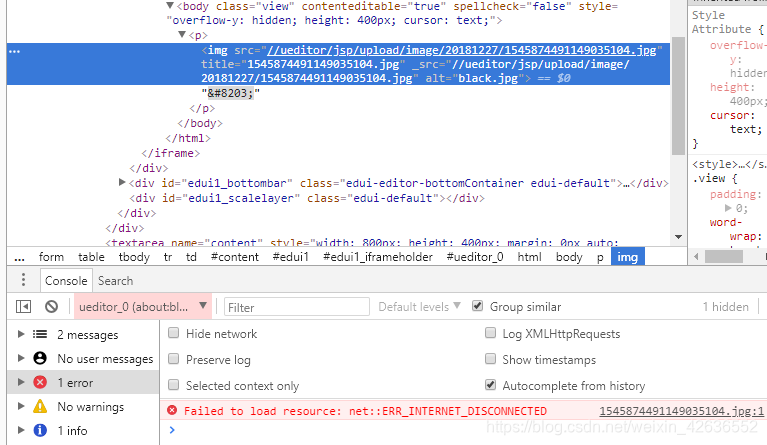Uncheck the Group similar checkbox

click(x=477, y=306)
